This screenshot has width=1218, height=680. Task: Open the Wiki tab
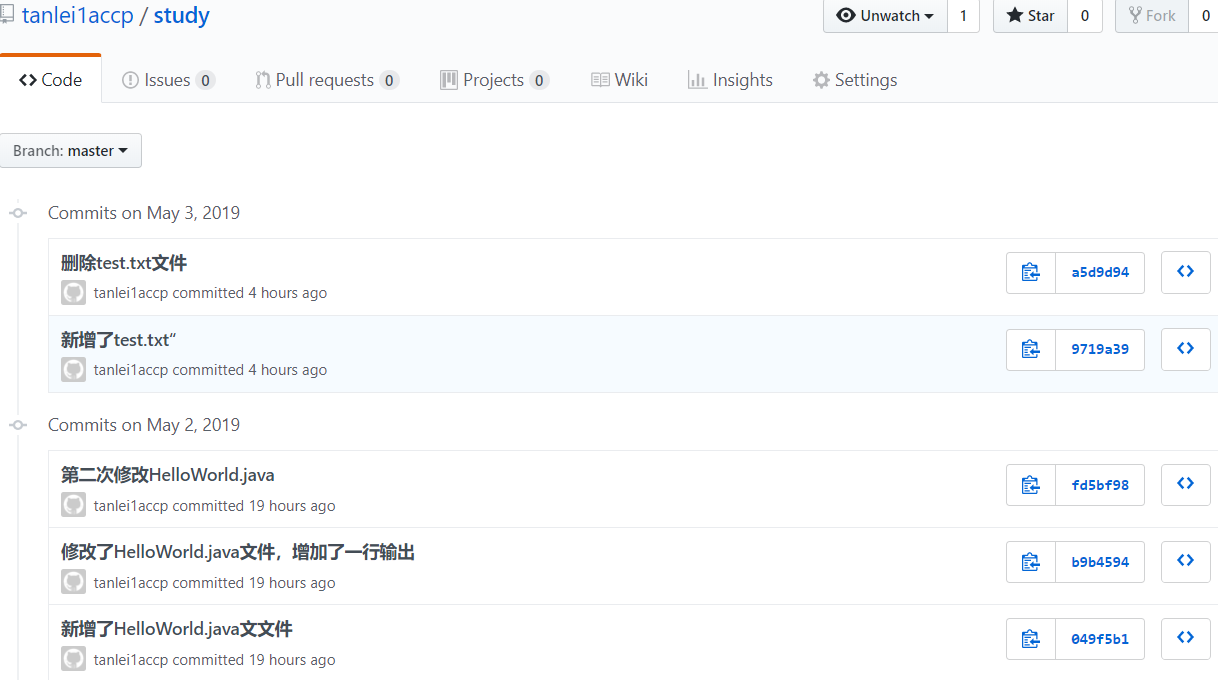[x=619, y=80]
